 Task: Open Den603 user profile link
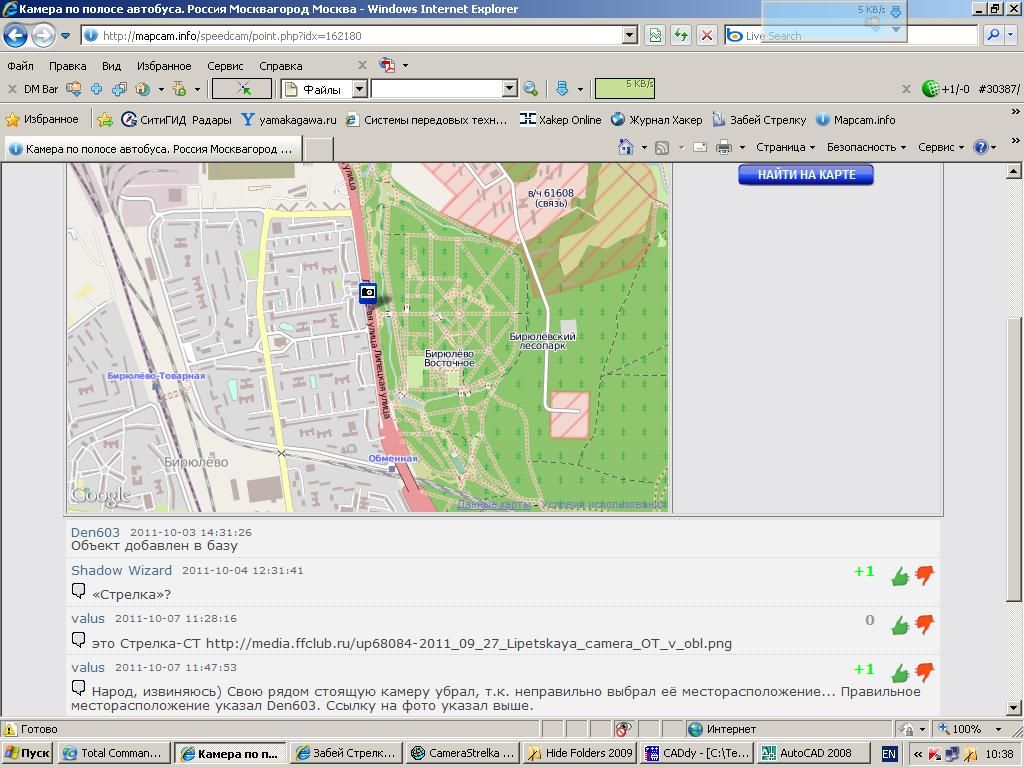(x=95, y=532)
